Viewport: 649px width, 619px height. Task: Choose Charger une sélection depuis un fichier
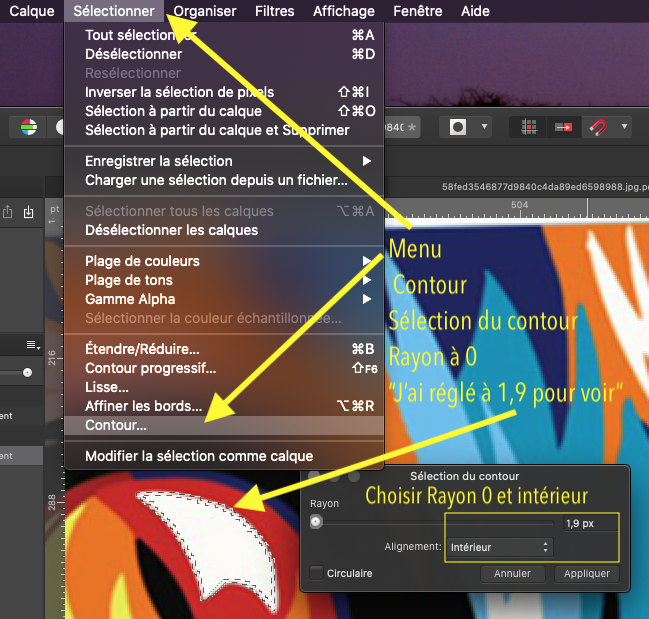pyautogui.click(x=224, y=180)
